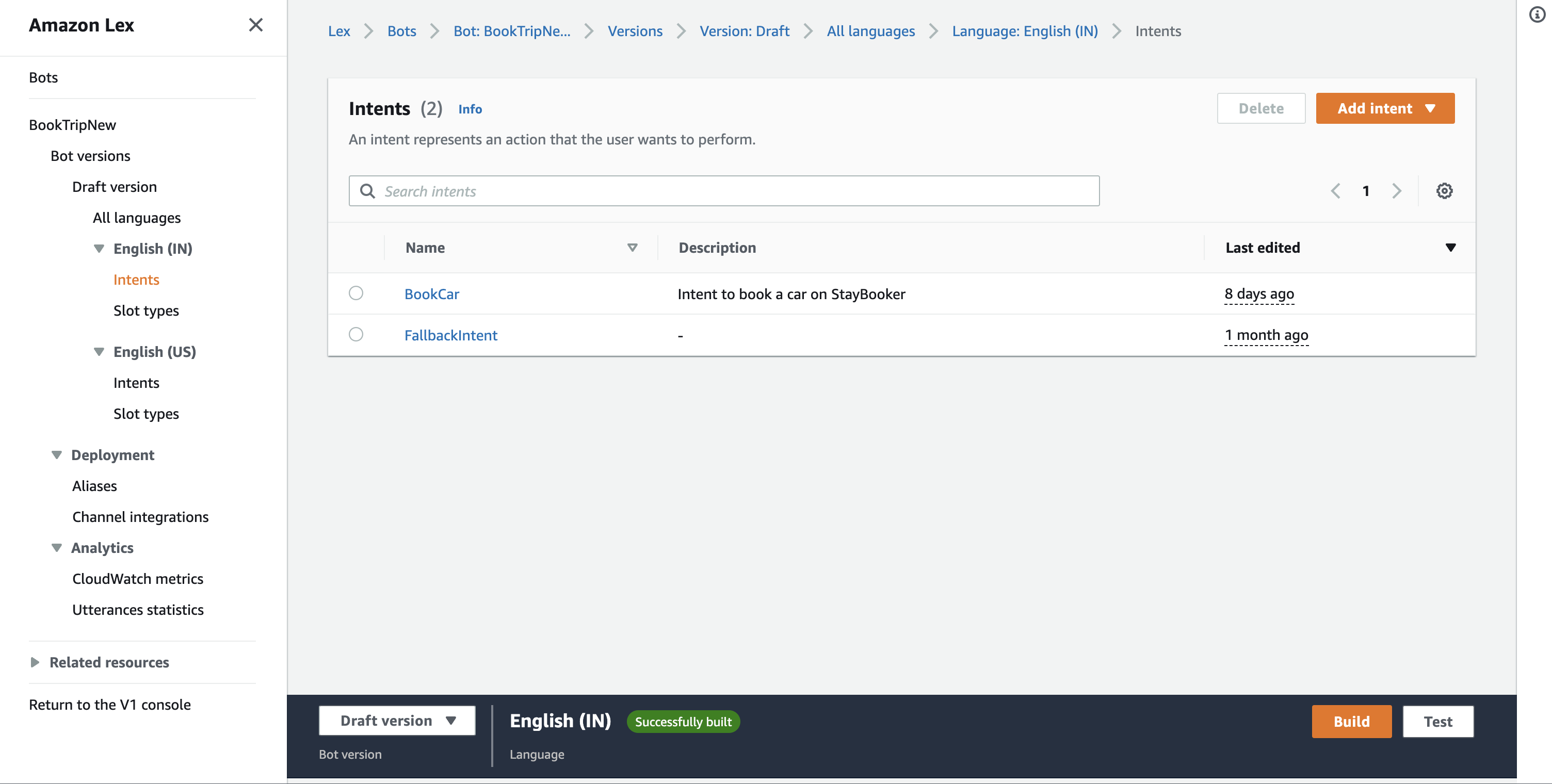Open Bot versions in sidebar

[90, 155]
